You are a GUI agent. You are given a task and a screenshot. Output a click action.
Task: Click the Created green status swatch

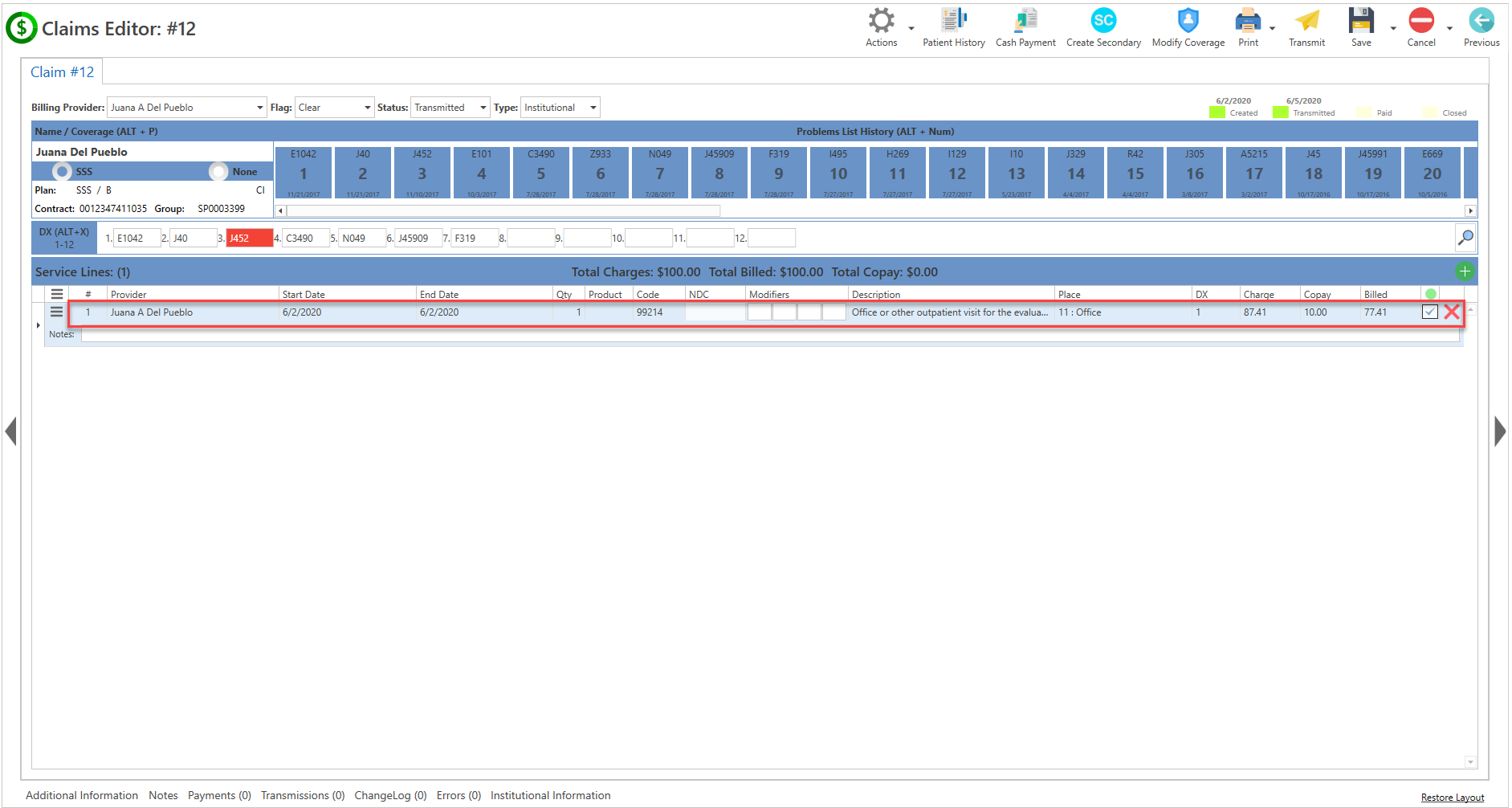click(x=1217, y=112)
